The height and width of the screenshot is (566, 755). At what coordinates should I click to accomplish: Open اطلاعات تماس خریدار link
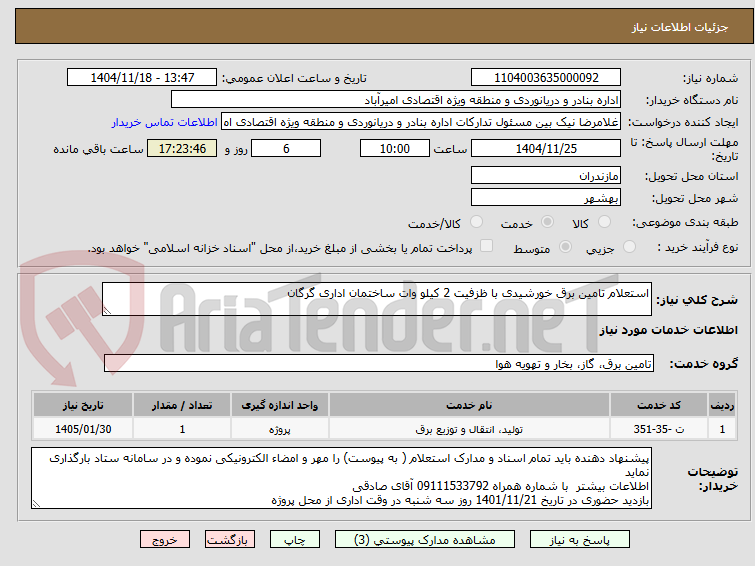click(165, 122)
